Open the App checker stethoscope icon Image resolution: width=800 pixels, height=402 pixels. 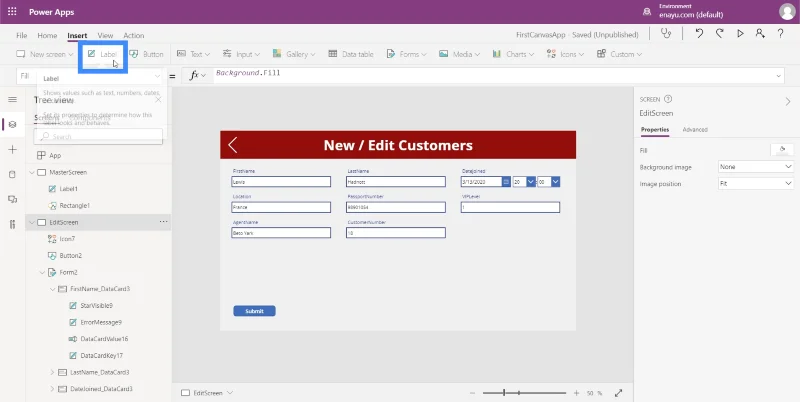666,34
